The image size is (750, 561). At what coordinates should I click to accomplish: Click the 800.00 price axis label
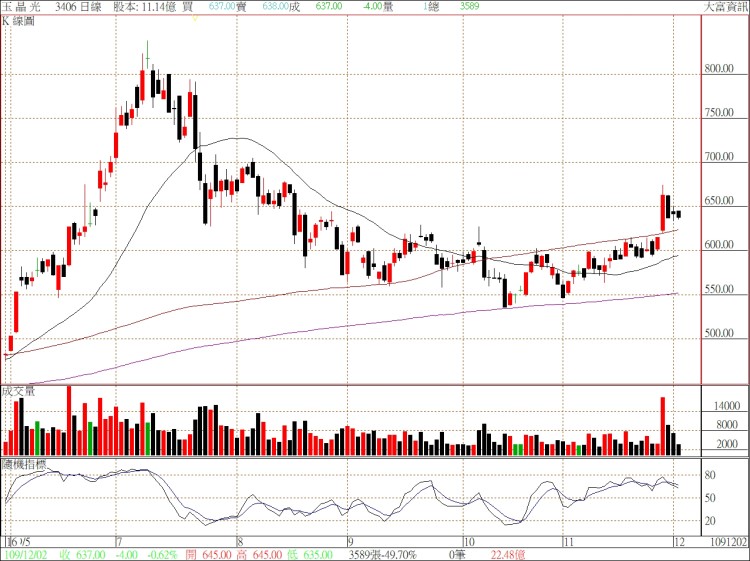717,69
